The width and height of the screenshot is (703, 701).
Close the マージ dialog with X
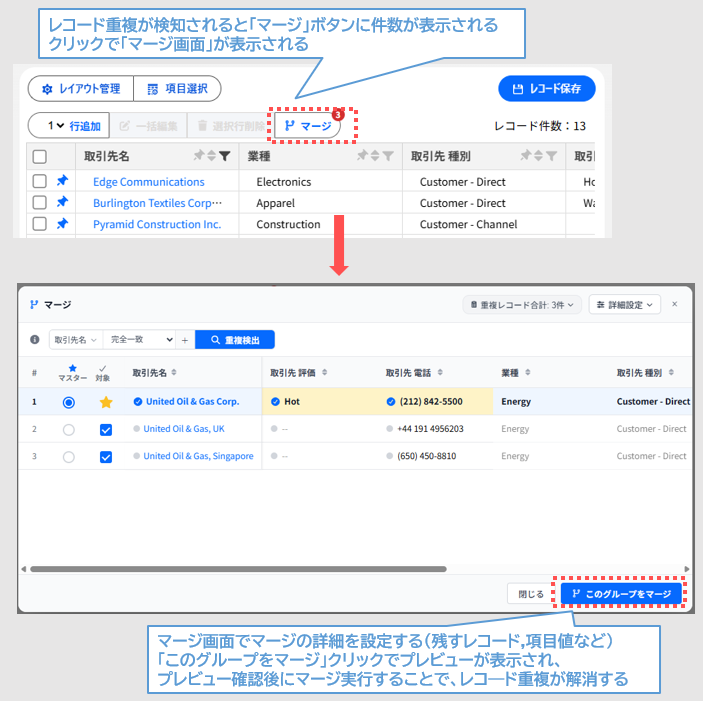tap(675, 304)
